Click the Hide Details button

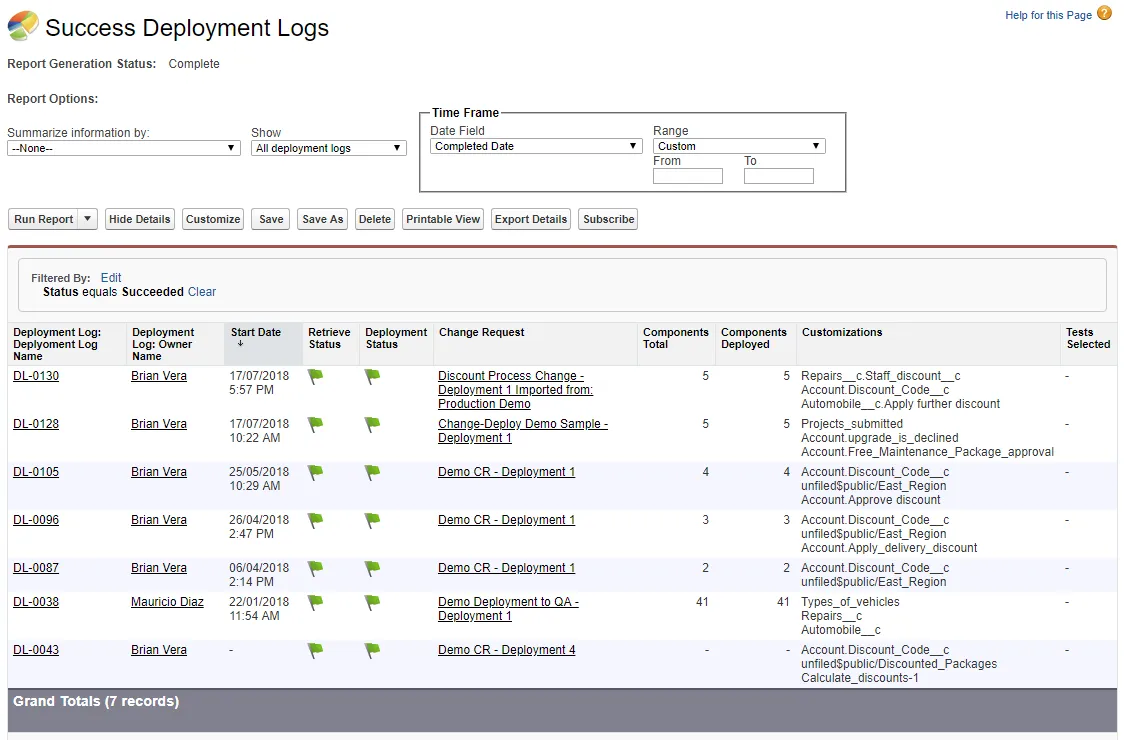click(x=140, y=219)
